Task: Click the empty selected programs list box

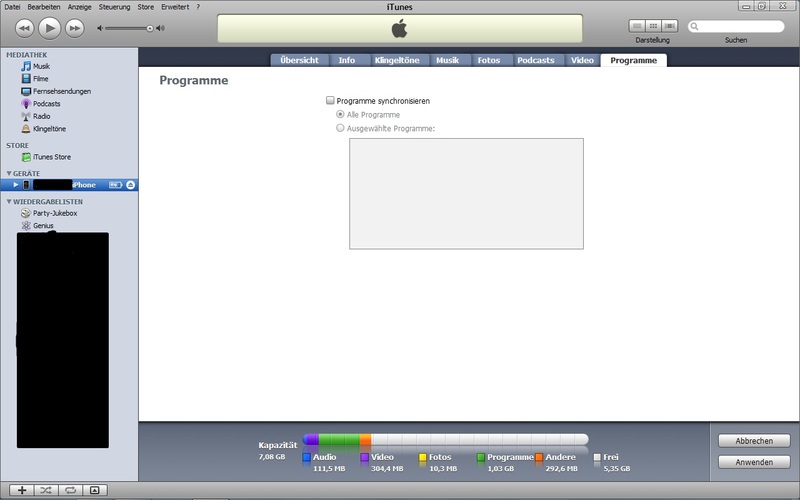Action: 466,194
